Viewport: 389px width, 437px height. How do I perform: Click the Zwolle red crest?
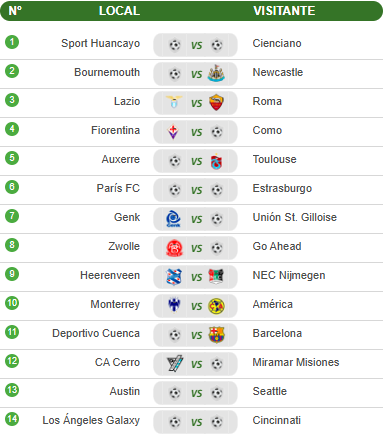(174, 248)
